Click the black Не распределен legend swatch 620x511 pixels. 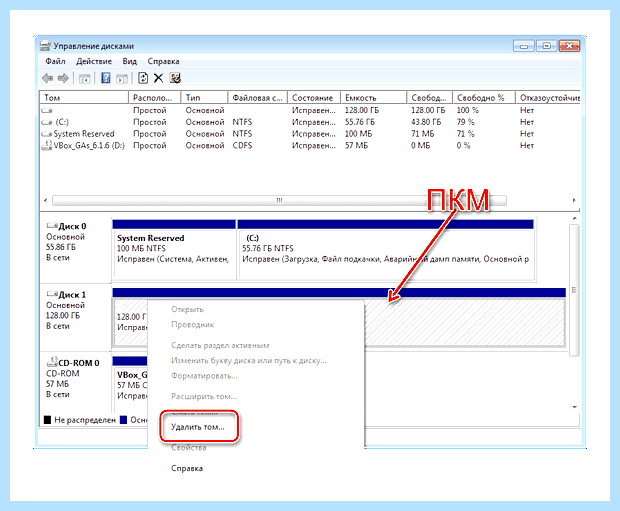click(x=47, y=420)
